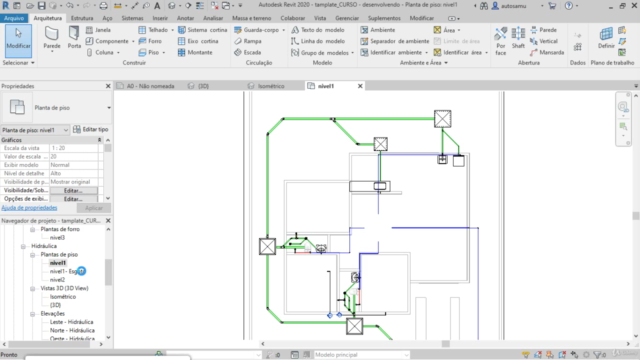
Task: Select the Vertical opening tool
Action: point(544,41)
